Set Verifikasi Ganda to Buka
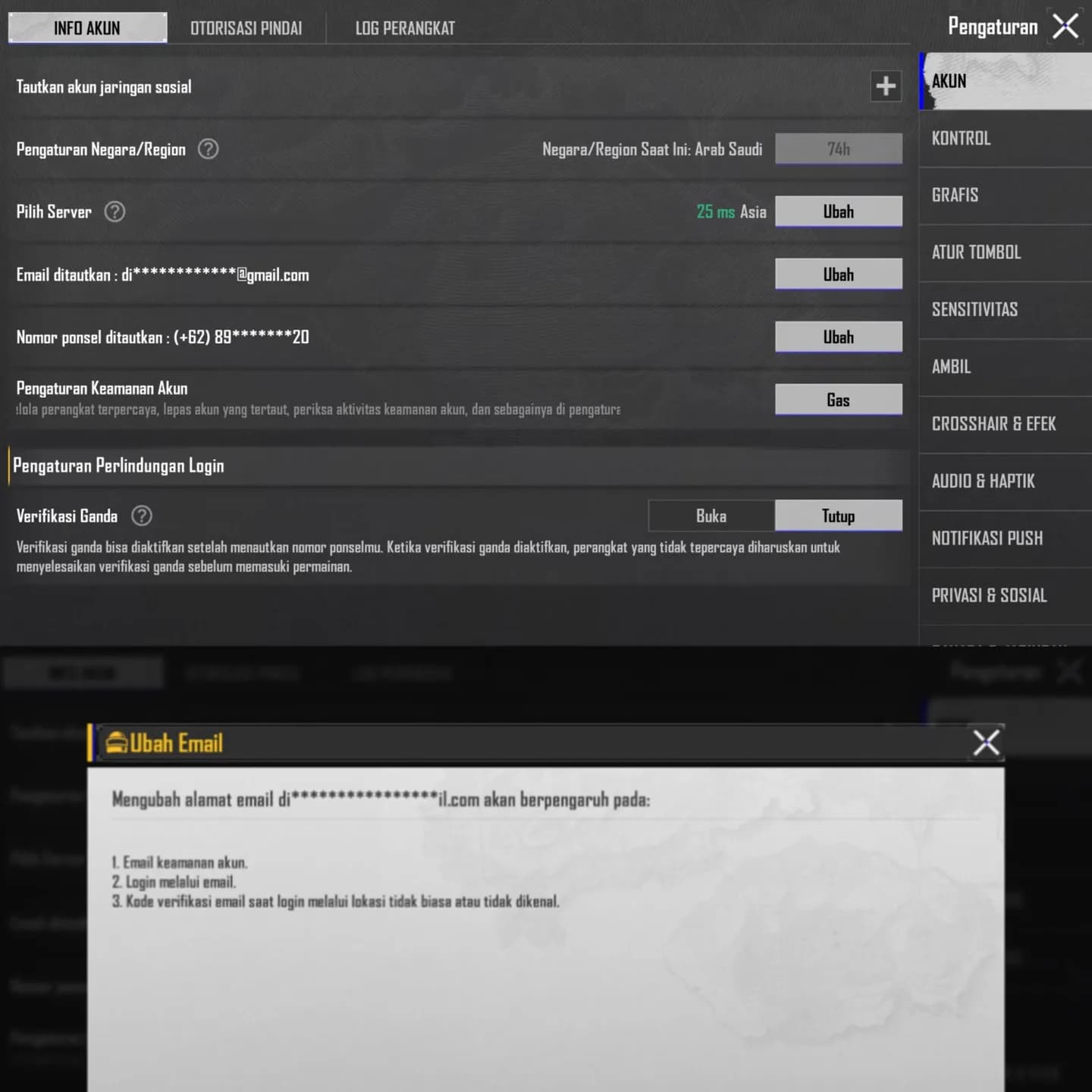The image size is (1092, 1092). point(711,516)
